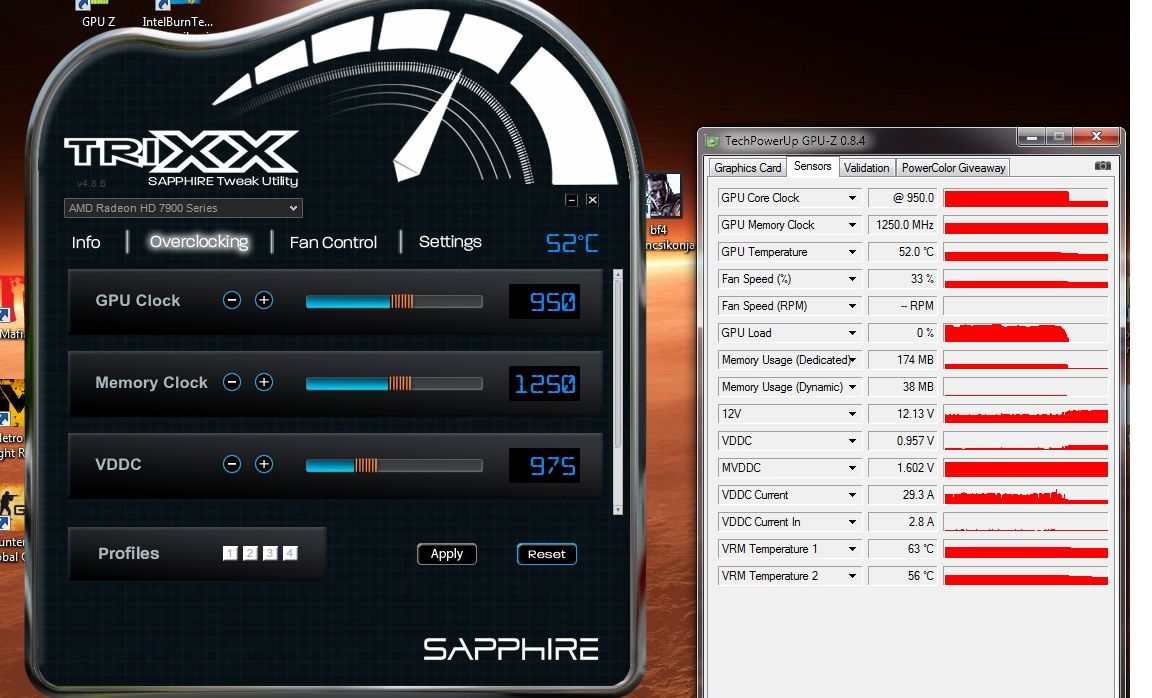
Task: Select profile slot 2
Action: [250, 553]
